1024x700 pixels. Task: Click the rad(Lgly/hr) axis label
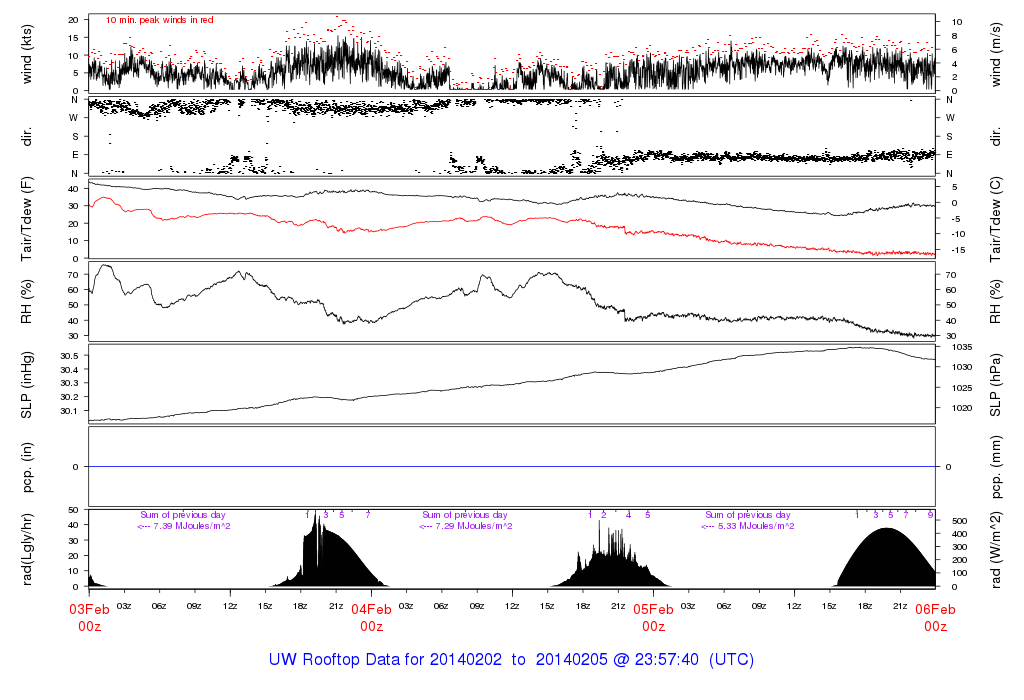[28, 549]
